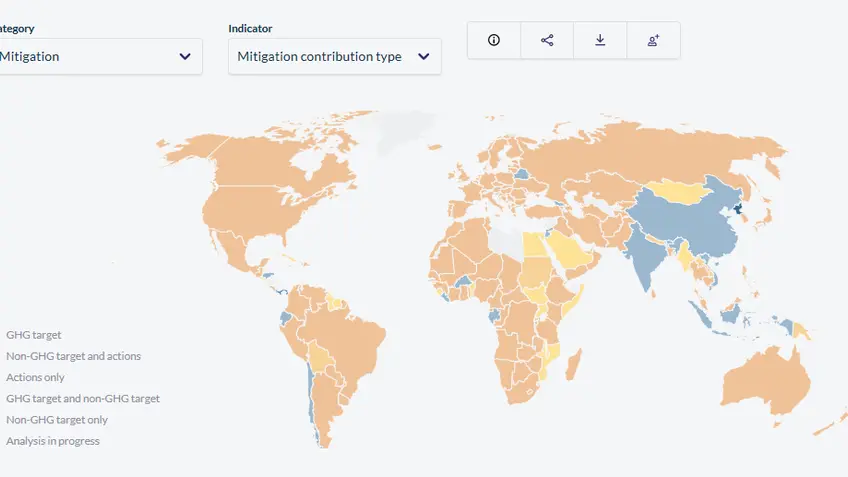Click India on the world map
The width and height of the screenshot is (848, 477).
(646, 254)
